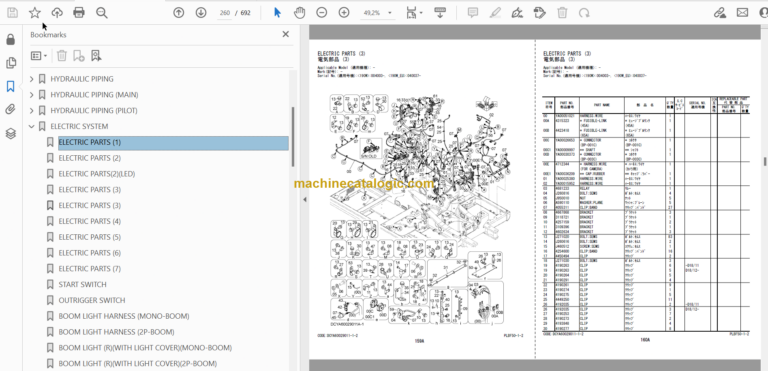Send file by email icon
Screen dimensions: 768x371
pos(743,13)
